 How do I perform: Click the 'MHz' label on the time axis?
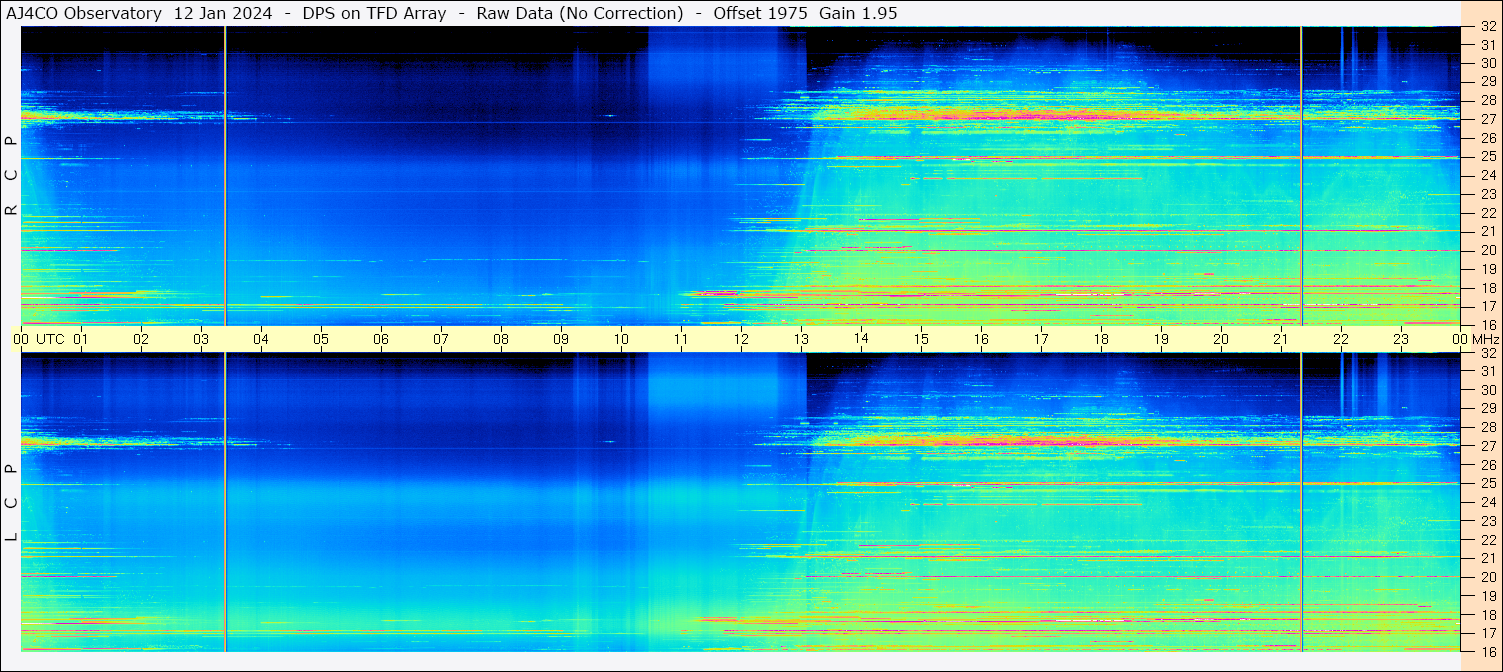tap(1485, 339)
